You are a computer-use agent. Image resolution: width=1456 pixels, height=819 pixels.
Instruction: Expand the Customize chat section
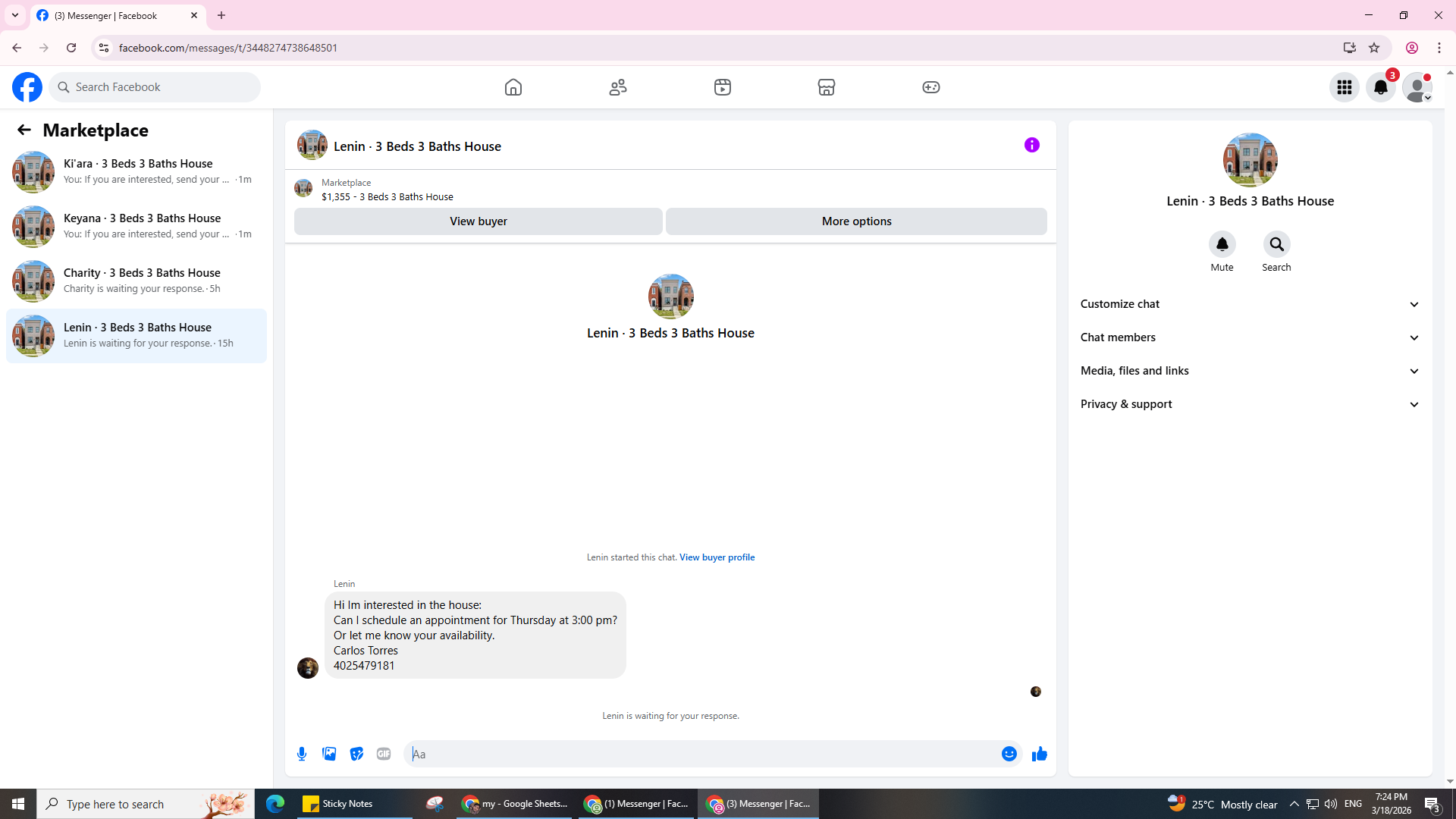(x=1250, y=304)
